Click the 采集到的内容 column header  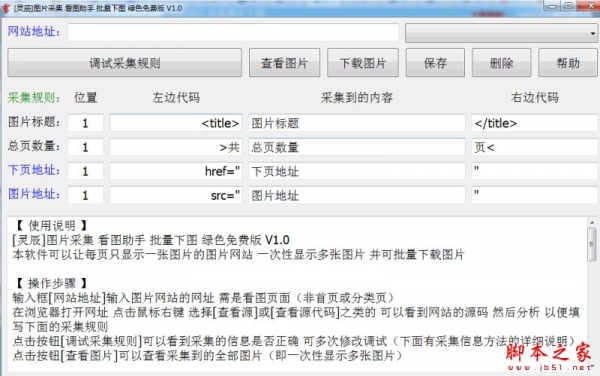pyautogui.click(x=357, y=98)
